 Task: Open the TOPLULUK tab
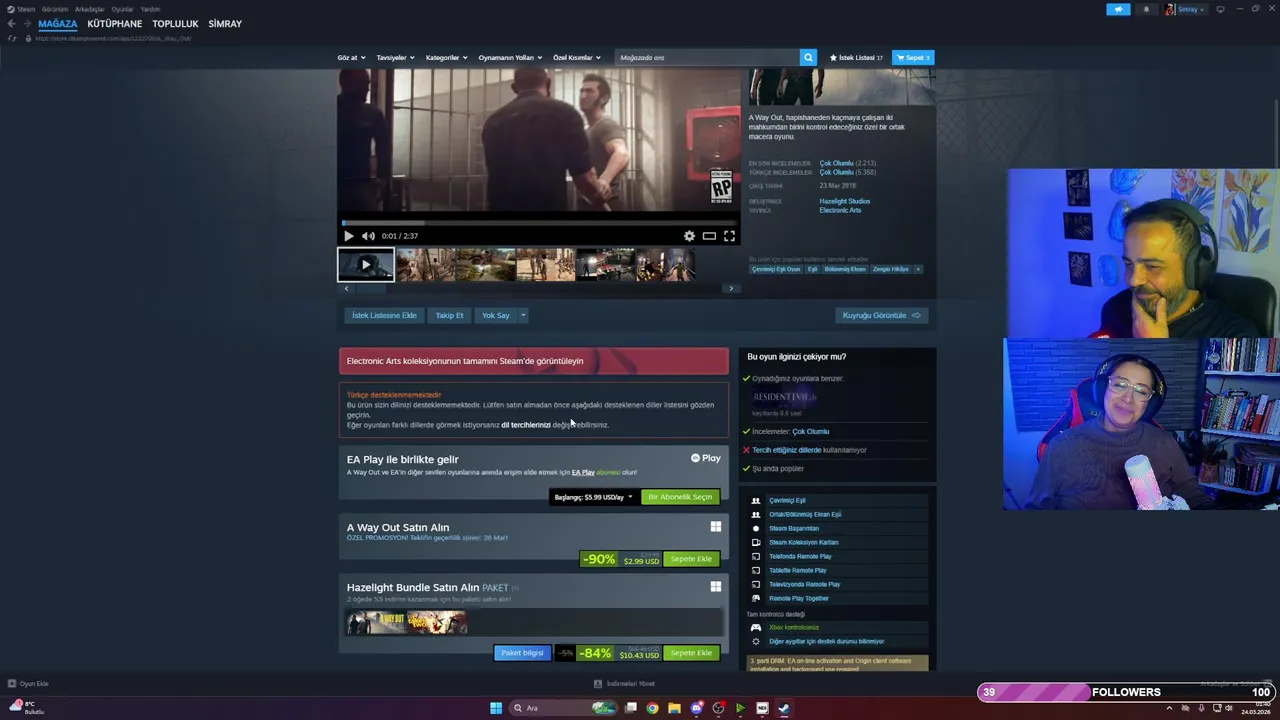click(175, 23)
